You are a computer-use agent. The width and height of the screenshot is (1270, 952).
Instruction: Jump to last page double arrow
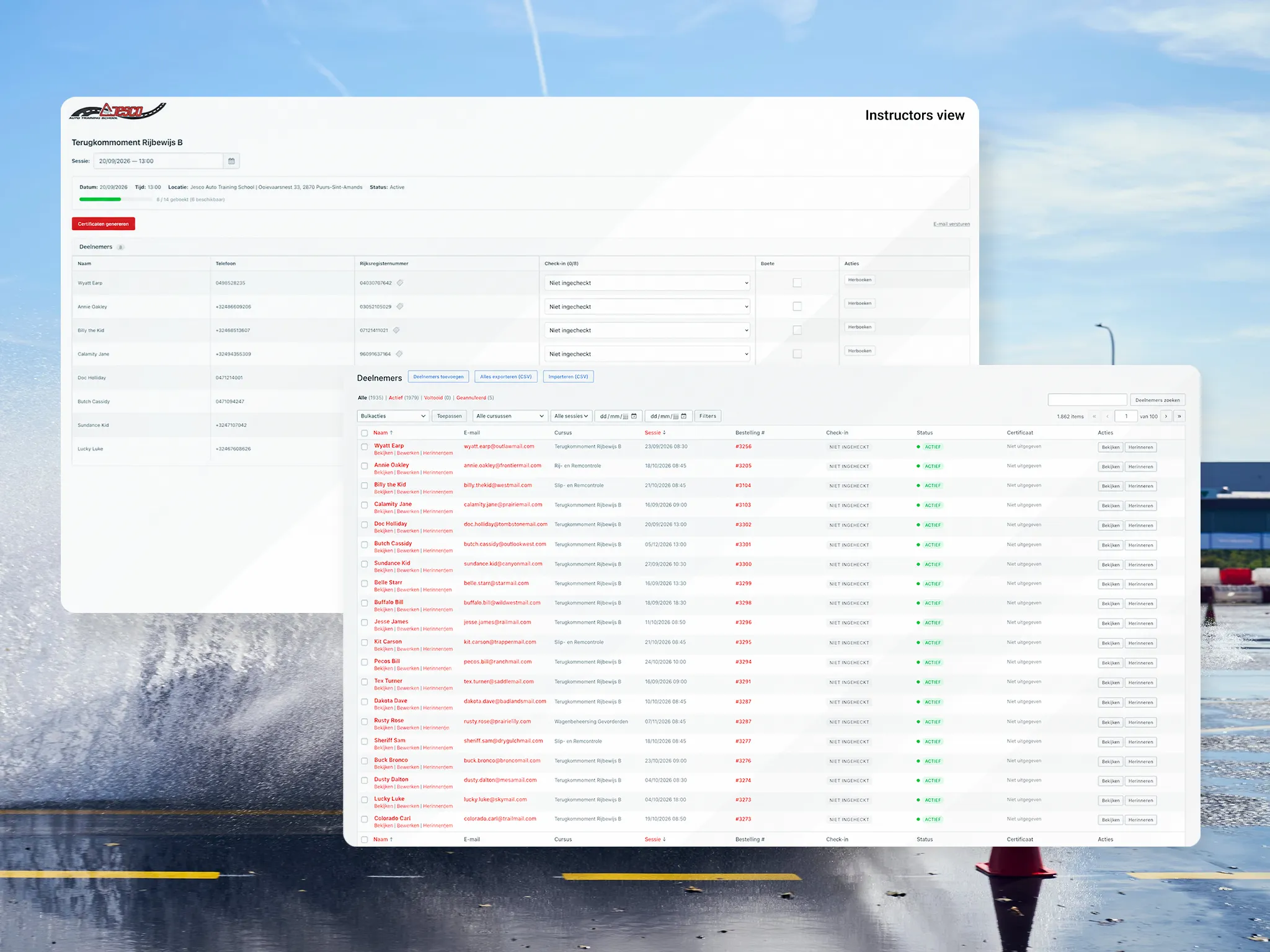[x=1179, y=416]
